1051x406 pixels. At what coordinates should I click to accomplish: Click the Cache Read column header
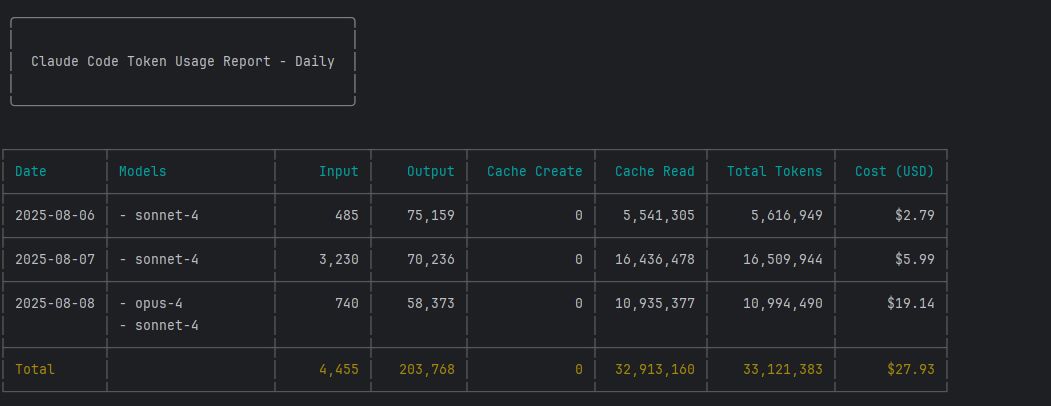(x=654, y=171)
